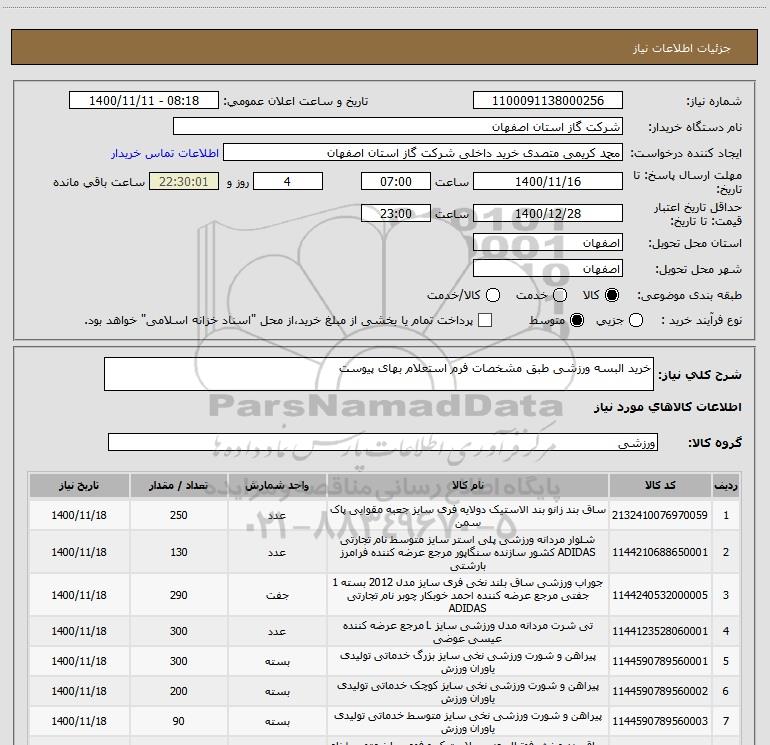Image resolution: width=770 pixels, height=745 pixels.
Task: Click product code 1144210688650001
Action: pos(660,552)
